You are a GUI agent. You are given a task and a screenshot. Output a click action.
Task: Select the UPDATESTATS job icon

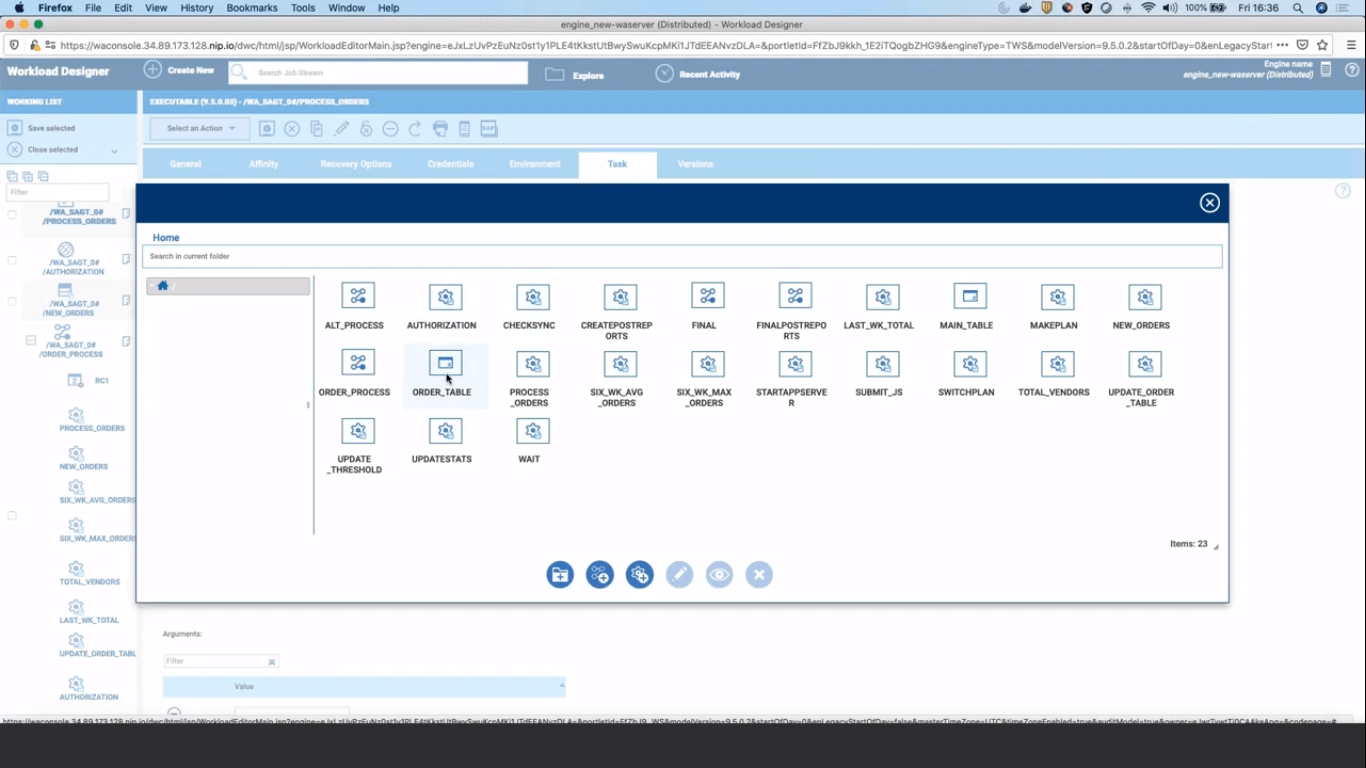pyautogui.click(x=445, y=431)
